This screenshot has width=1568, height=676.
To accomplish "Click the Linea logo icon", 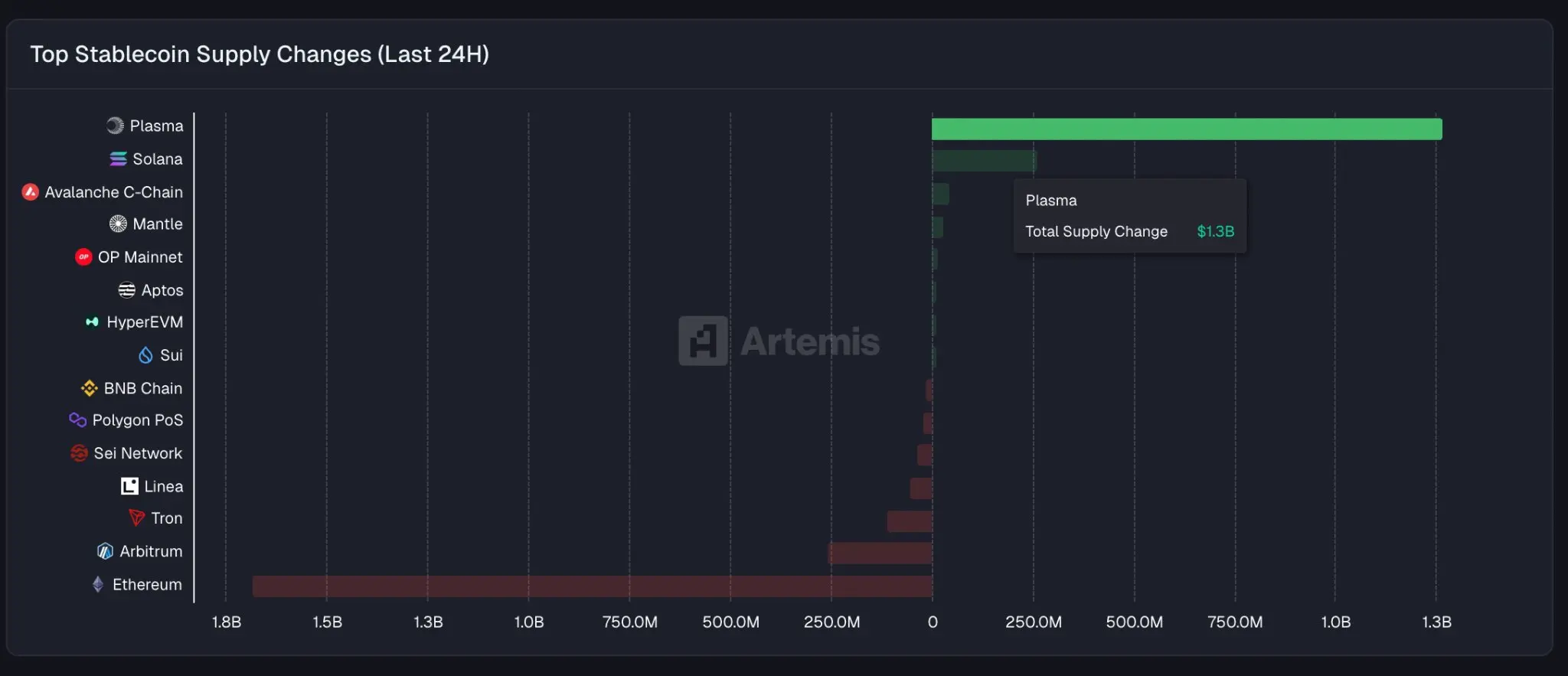I will pyautogui.click(x=129, y=486).
